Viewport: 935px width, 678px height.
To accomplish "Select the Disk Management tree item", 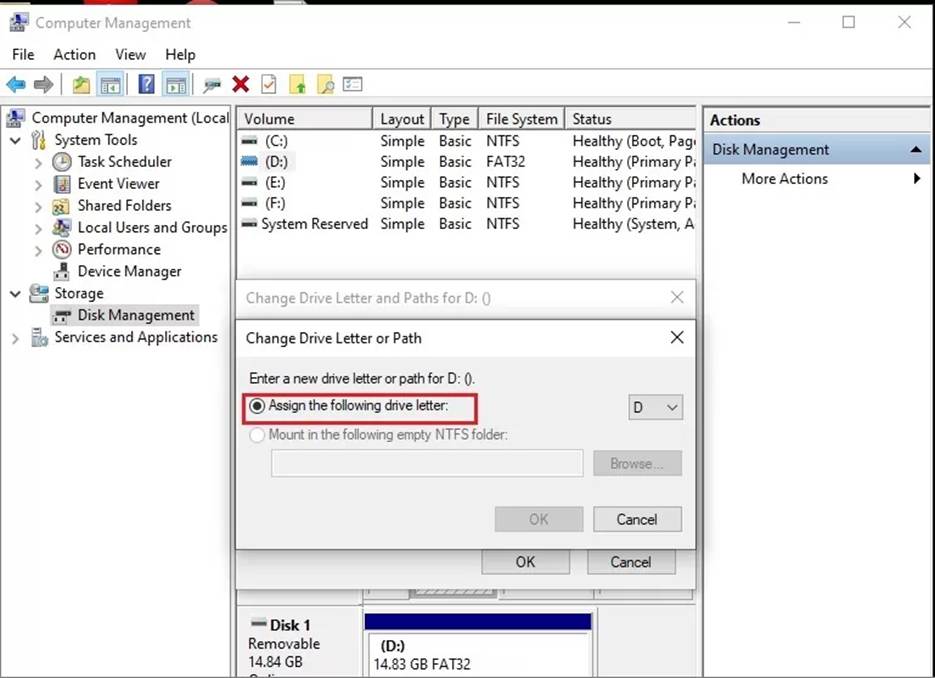I will coord(136,315).
